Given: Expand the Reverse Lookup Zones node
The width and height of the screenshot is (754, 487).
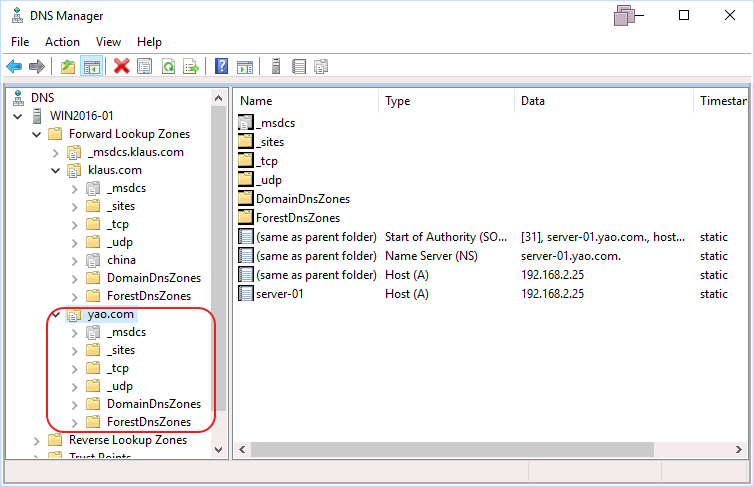Looking at the screenshot, I should 37,440.
